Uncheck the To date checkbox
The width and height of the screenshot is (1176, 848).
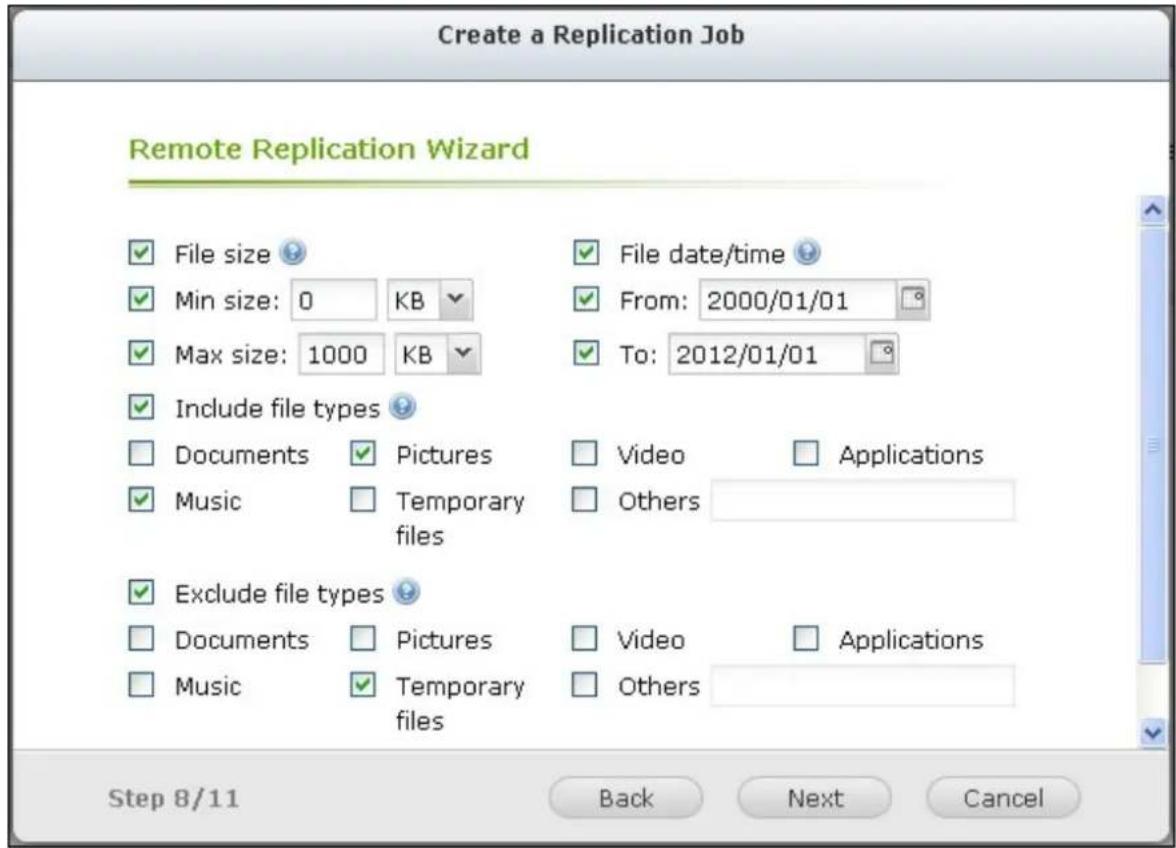586,353
